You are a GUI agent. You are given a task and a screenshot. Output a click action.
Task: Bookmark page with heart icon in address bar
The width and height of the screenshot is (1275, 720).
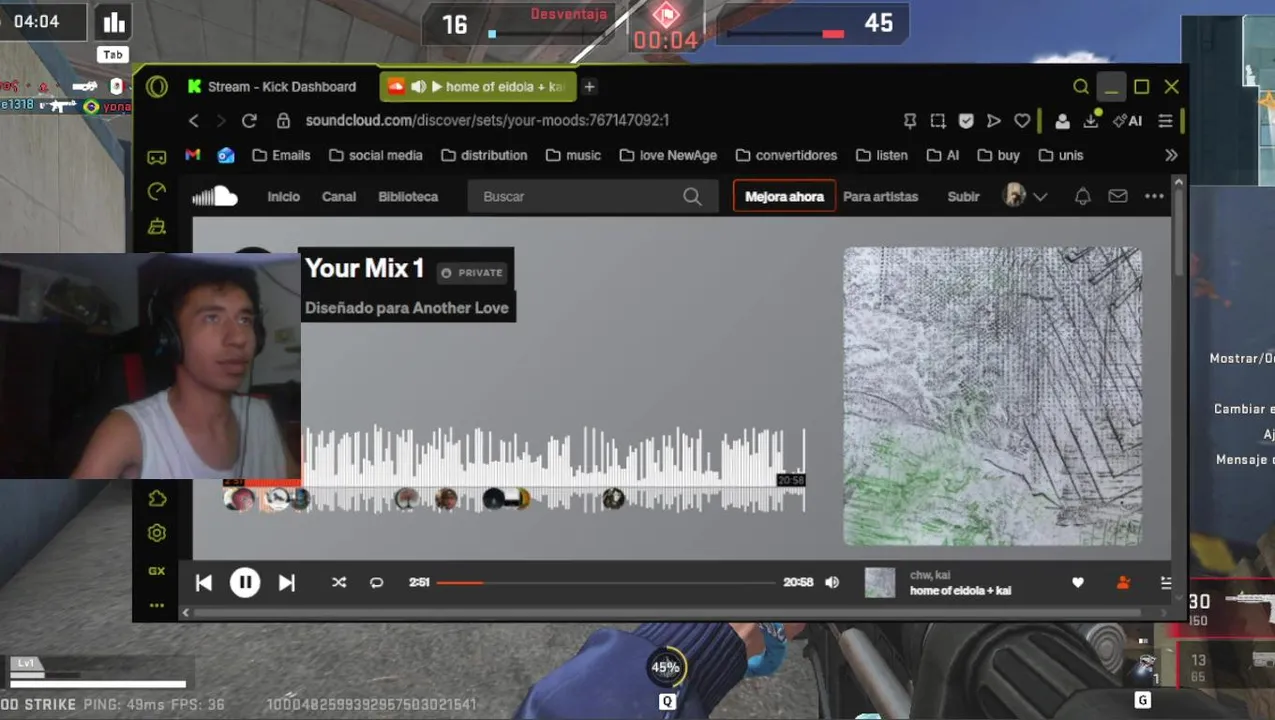1022,120
